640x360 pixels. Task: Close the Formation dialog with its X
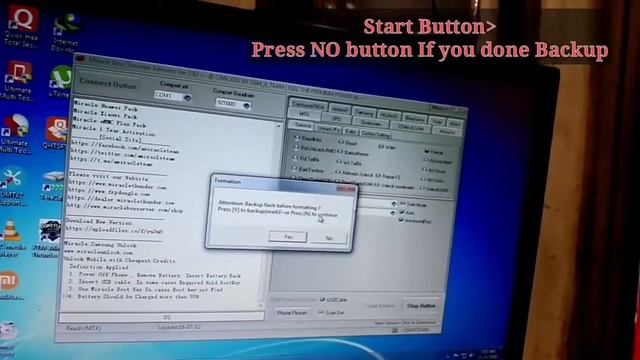click(346, 189)
